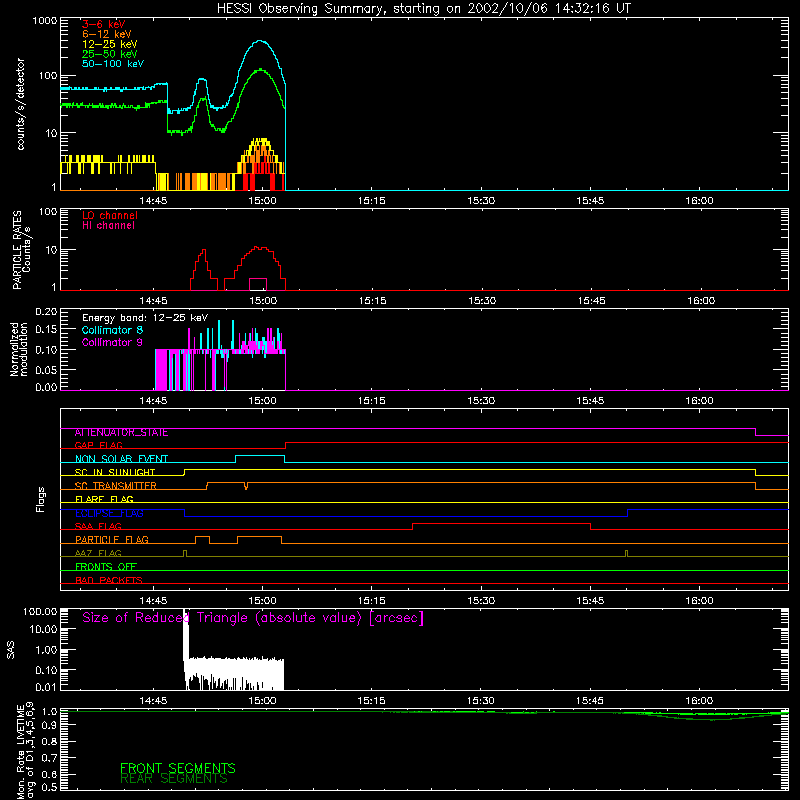The height and width of the screenshot is (800, 800).
Task: Click the yellow '12-25 keV' count-rate legend label
Action: pyautogui.click(x=110, y=44)
